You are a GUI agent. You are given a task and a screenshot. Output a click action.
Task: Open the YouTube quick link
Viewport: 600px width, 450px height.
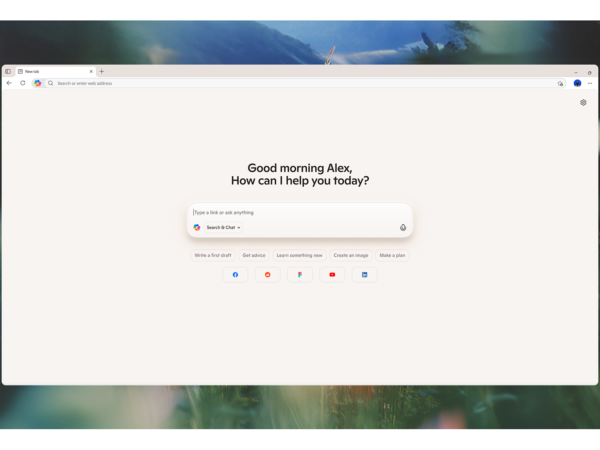[332, 274]
